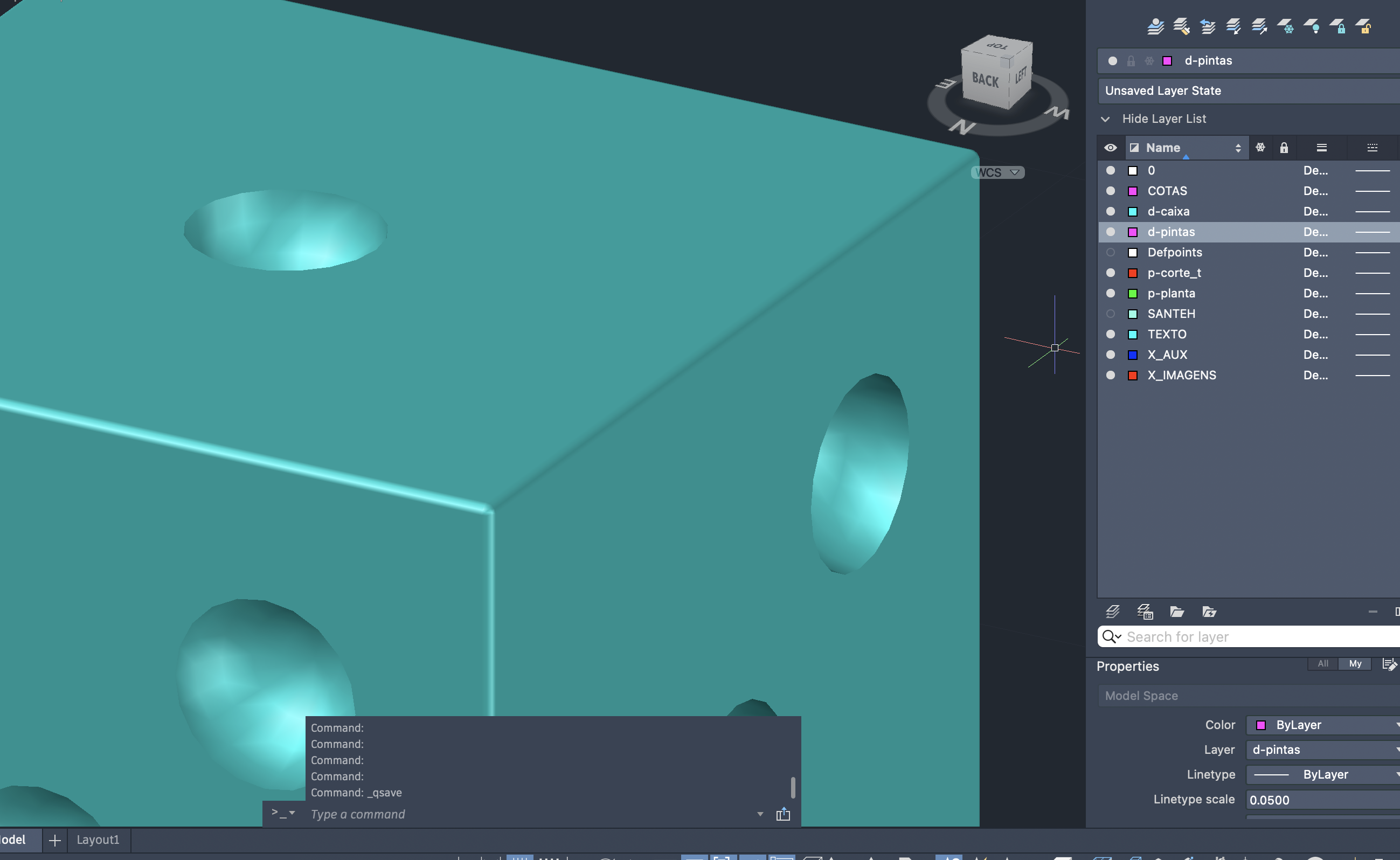Click the New Layer icon below list
The width and height of the screenshot is (1400, 860).
coord(1112,612)
